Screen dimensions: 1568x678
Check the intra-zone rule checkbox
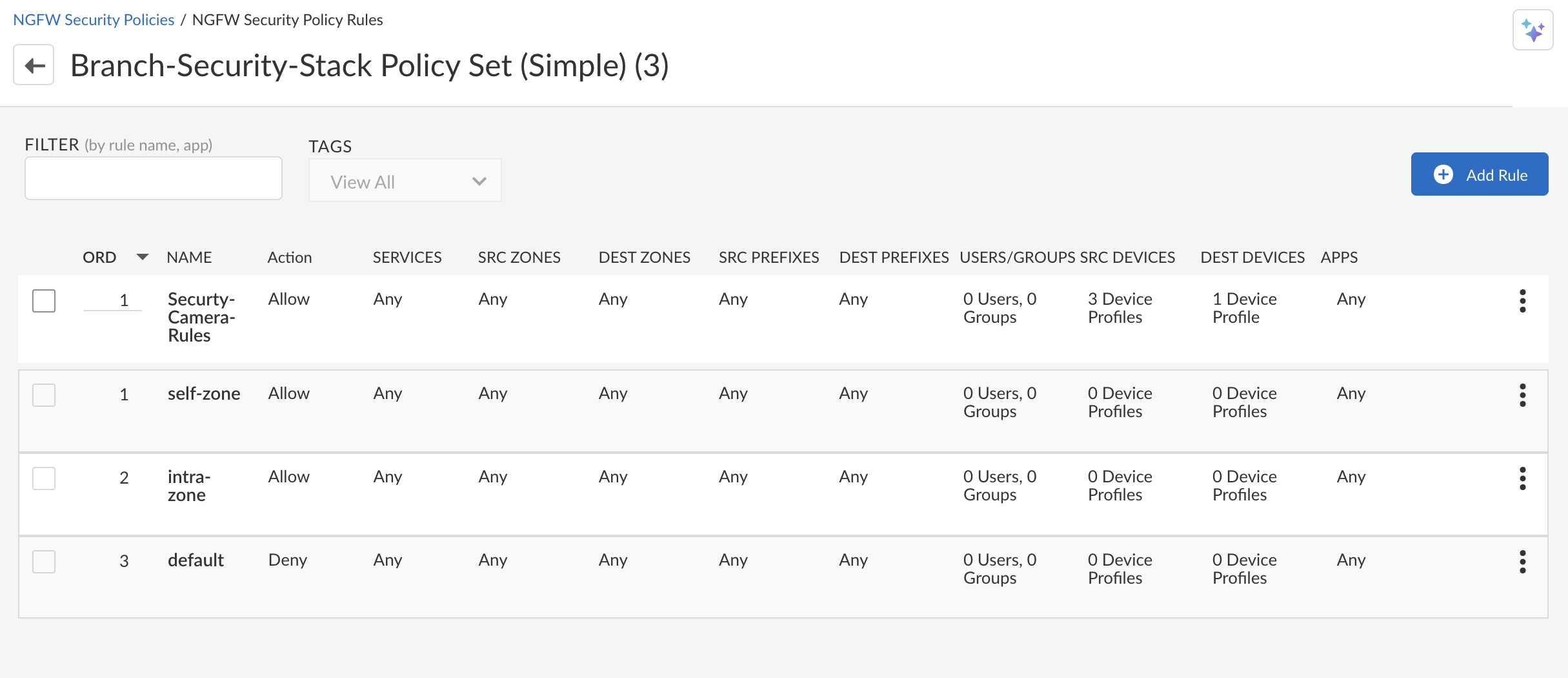point(44,478)
